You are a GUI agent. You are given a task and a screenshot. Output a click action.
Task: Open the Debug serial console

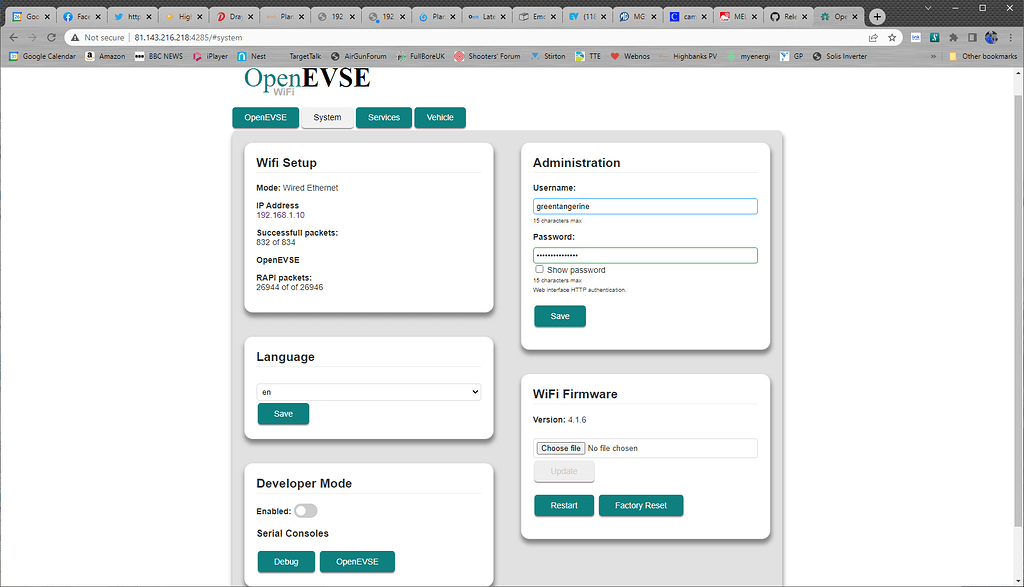[x=286, y=561]
